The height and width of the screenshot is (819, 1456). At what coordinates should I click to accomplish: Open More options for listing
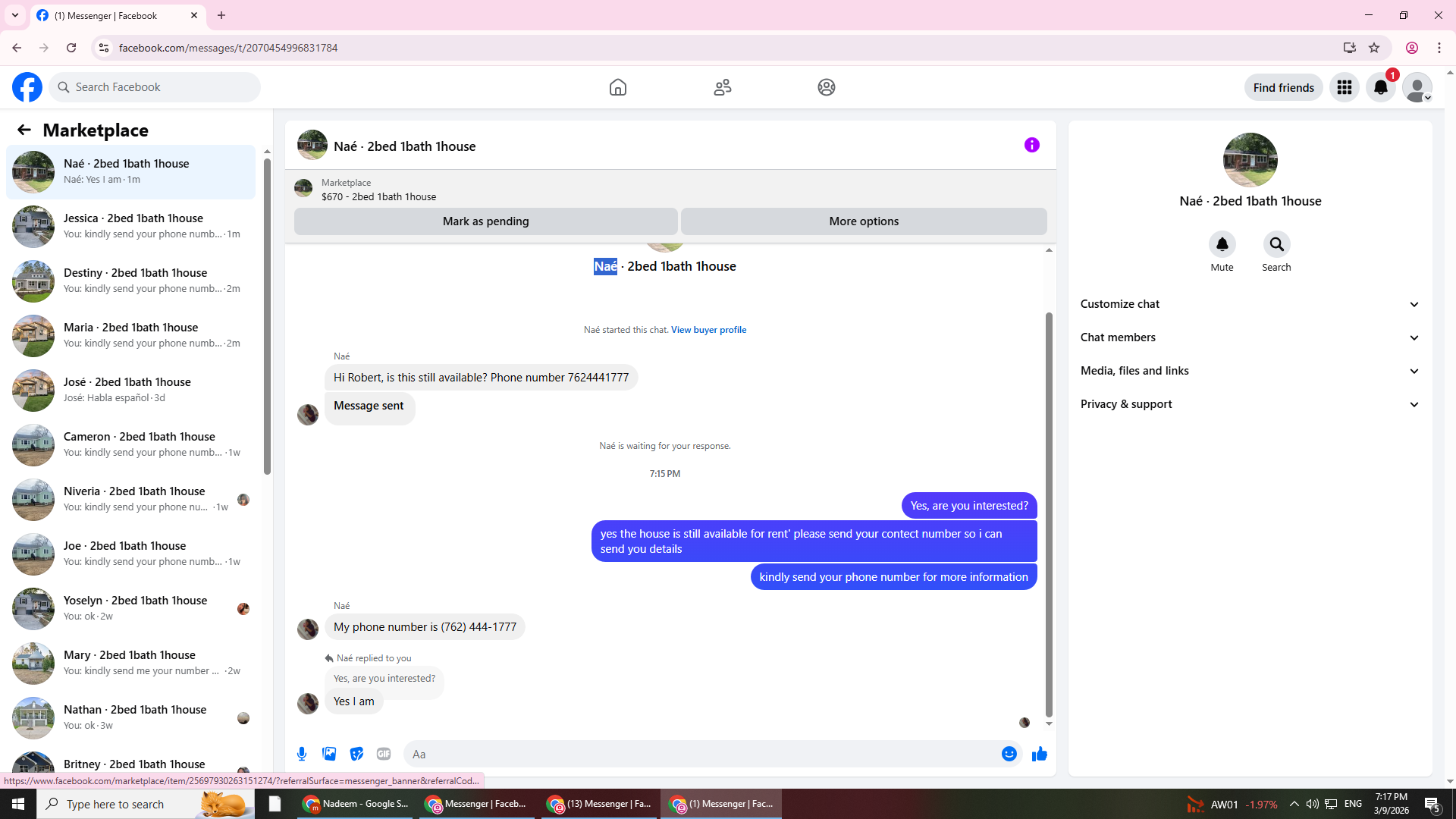click(863, 221)
